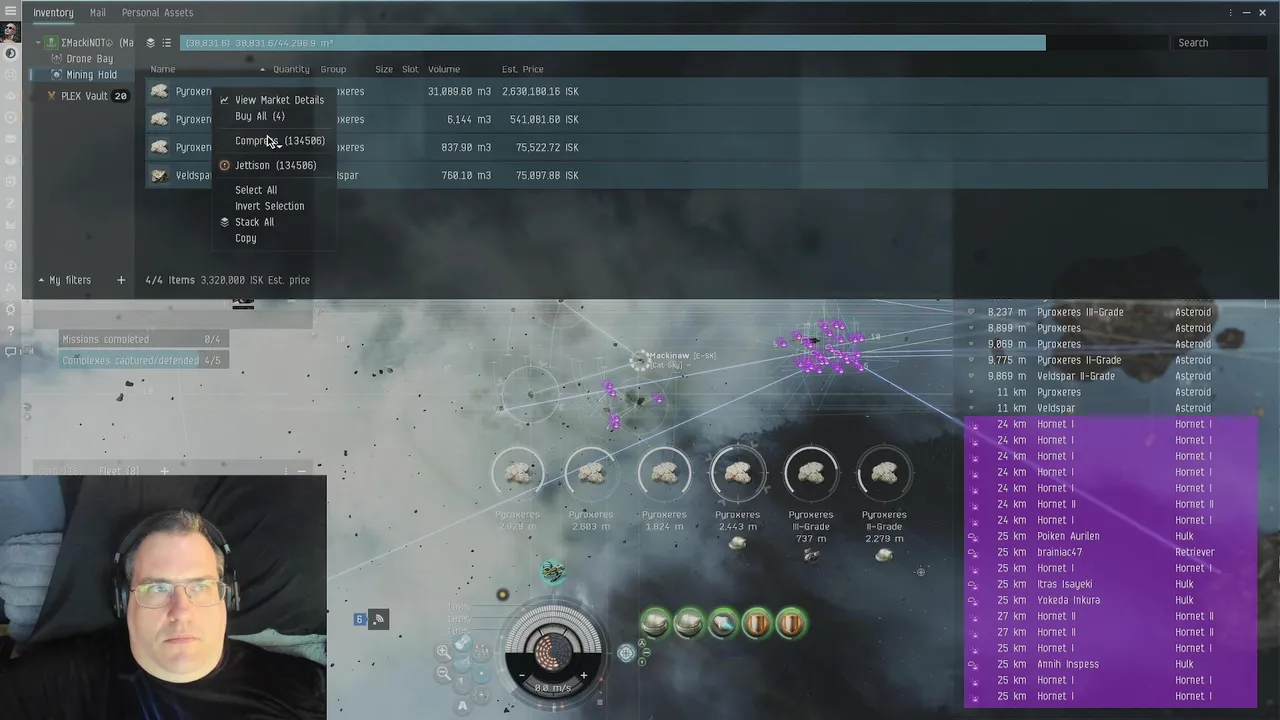Toggle autopilot with the A button

462,705
